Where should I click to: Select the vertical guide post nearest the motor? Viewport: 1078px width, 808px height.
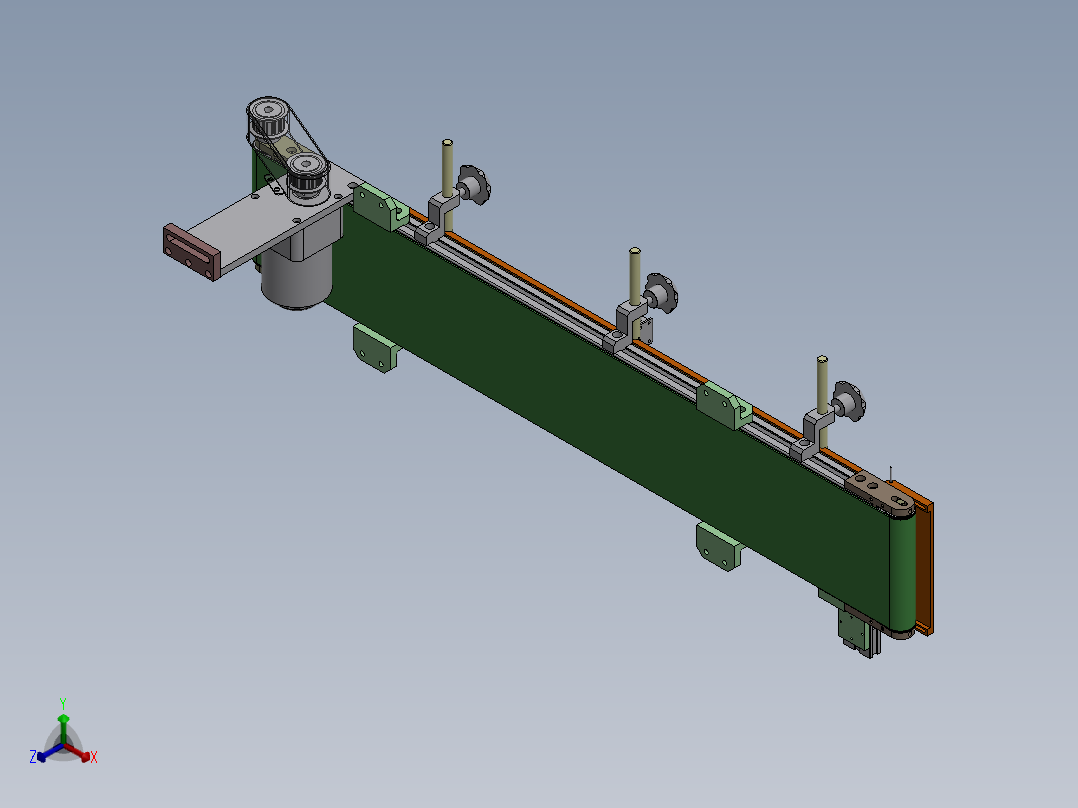[x=448, y=169]
